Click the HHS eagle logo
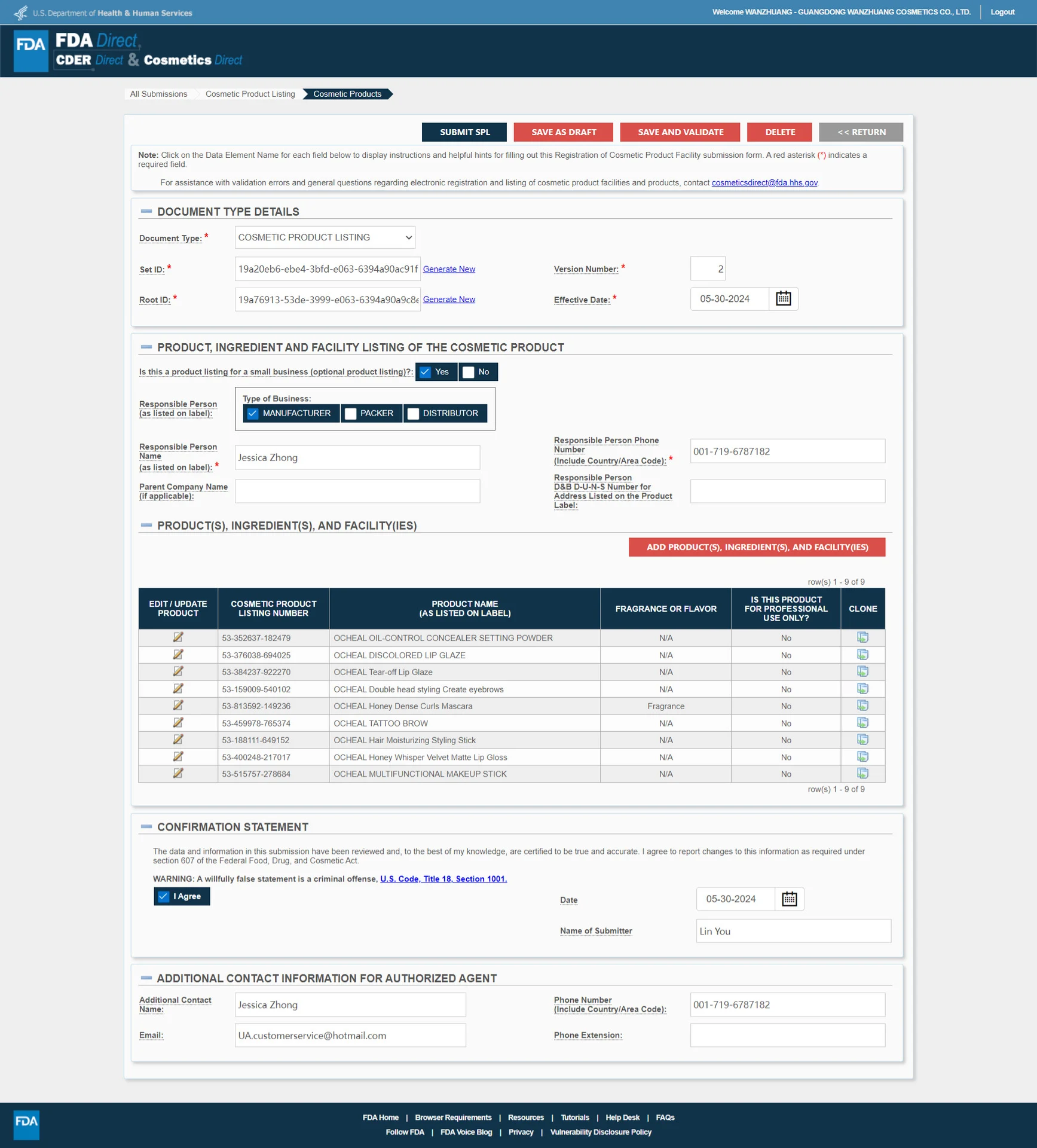The height and width of the screenshot is (1148, 1037). coord(21,12)
